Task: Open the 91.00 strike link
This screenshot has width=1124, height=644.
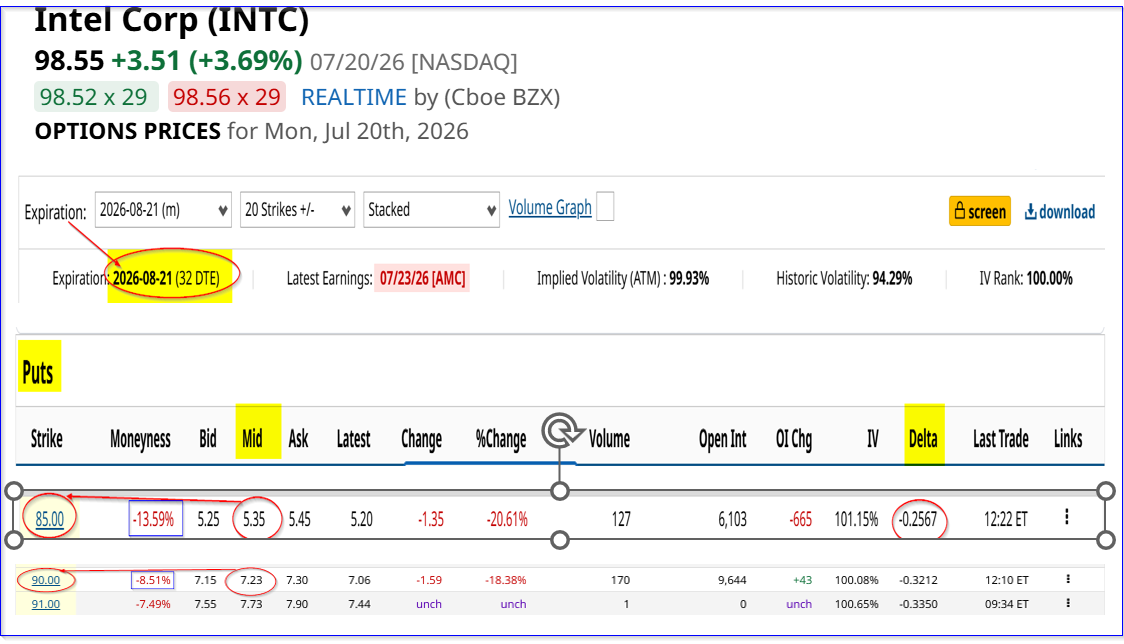Action: tap(45, 604)
